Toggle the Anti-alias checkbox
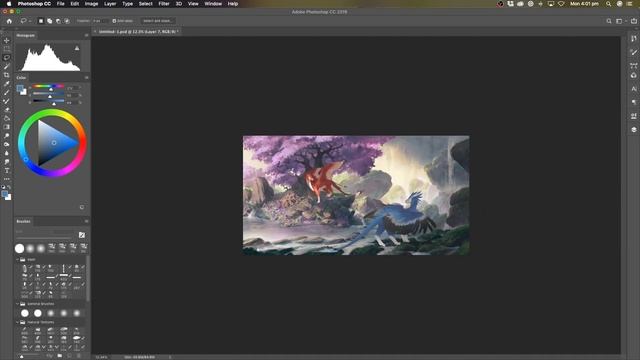The width and height of the screenshot is (640, 360). pos(114,21)
